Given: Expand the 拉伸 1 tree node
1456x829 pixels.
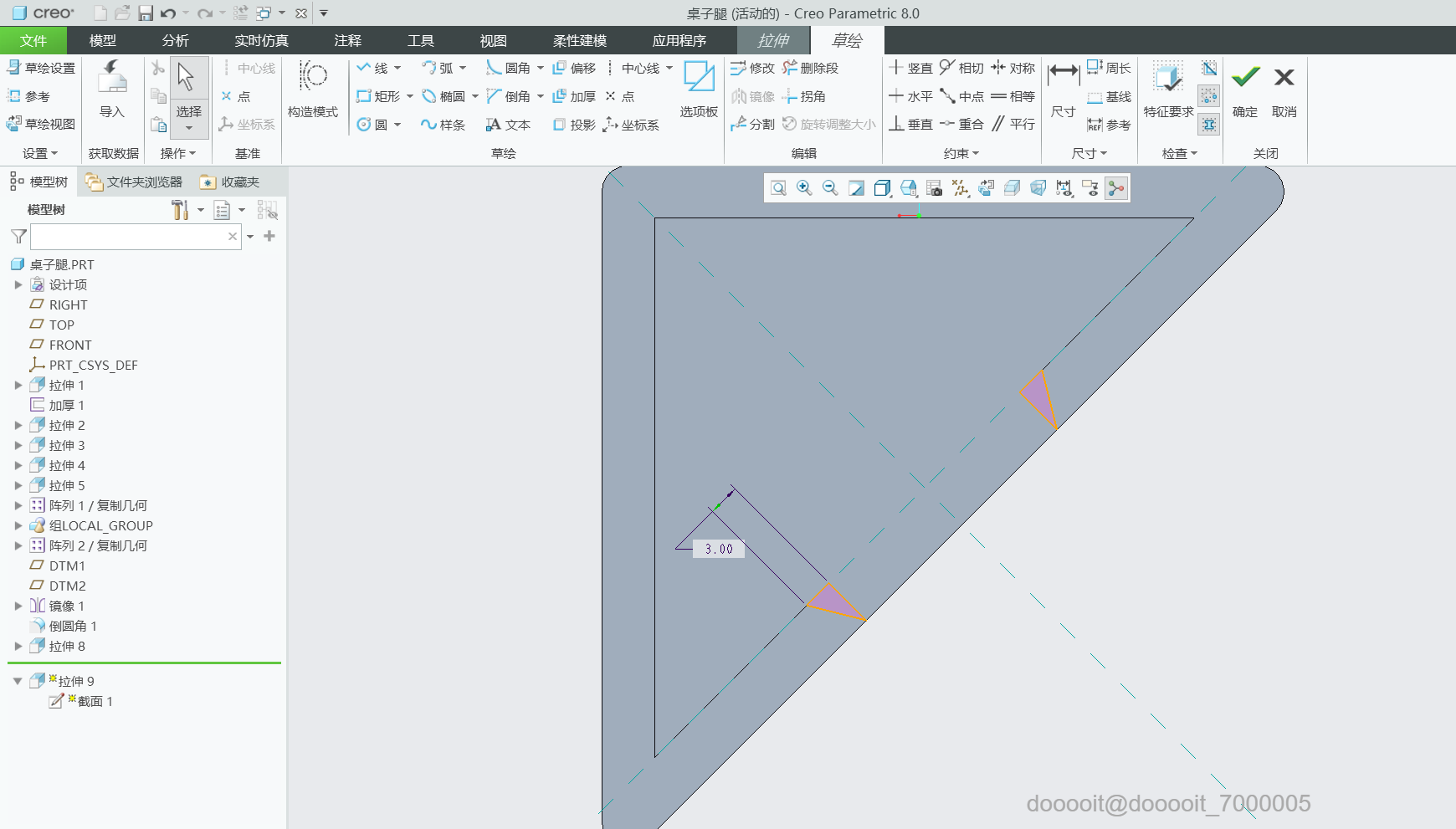Looking at the screenshot, I should tap(18, 386).
